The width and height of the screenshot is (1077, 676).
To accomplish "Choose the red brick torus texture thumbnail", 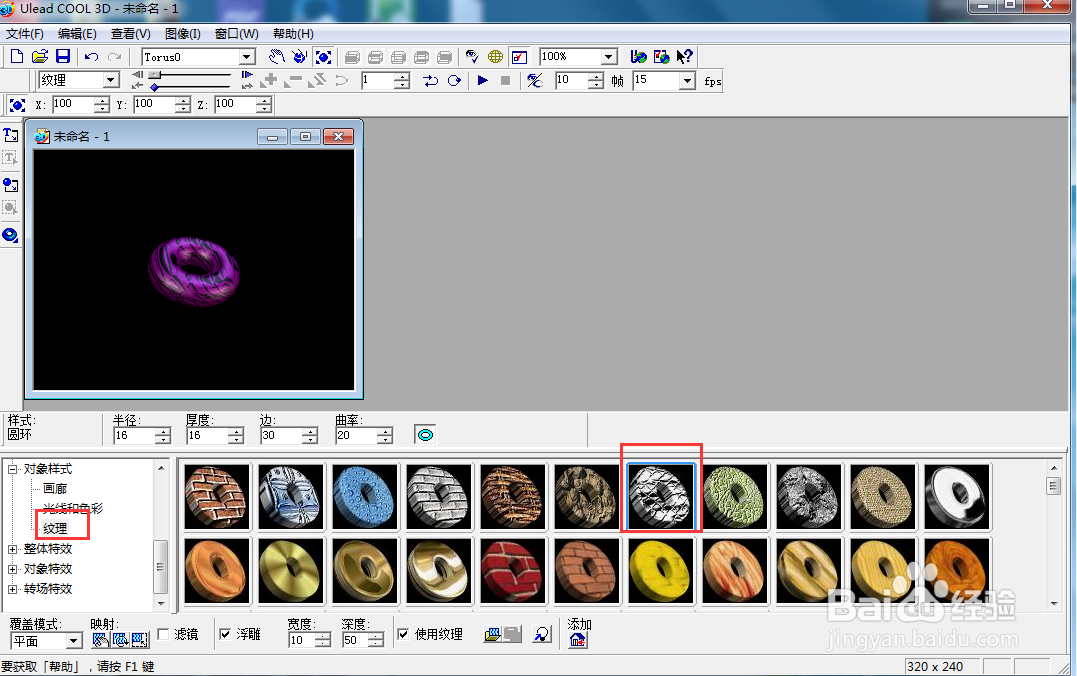I will (512, 571).
